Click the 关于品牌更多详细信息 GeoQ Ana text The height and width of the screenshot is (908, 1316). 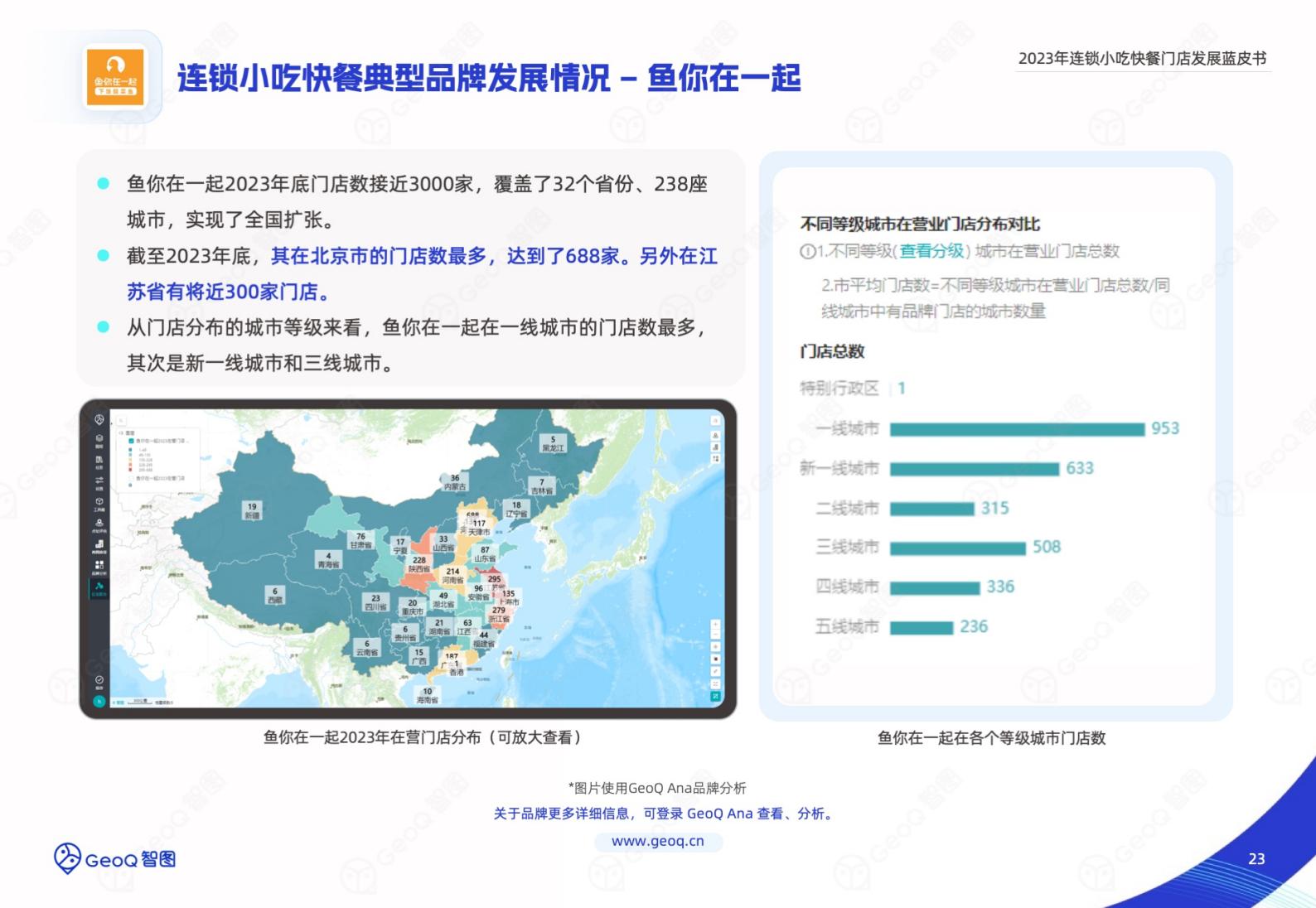[x=664, y=814]
